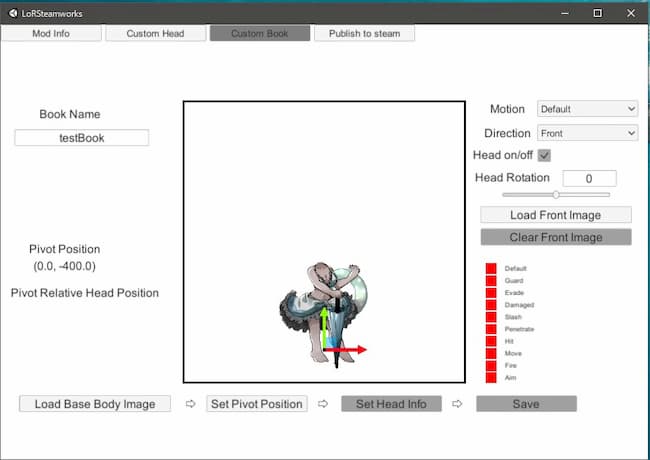Image resolution: width=650 pixels, height=460 pixels.
Task: Click the red X-axis pivot arrow
Action: pos(348,350)
